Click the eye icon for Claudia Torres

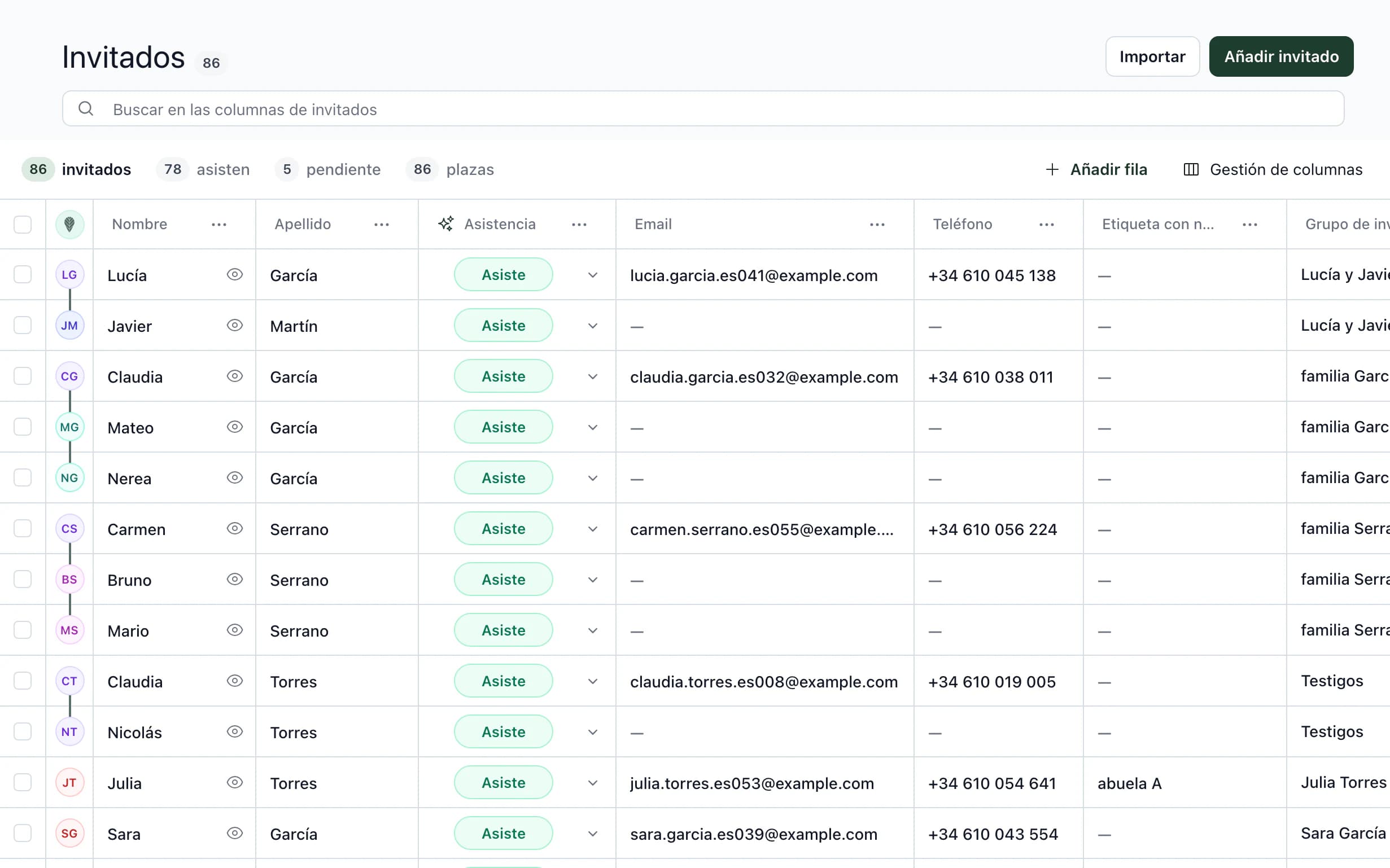235,681
